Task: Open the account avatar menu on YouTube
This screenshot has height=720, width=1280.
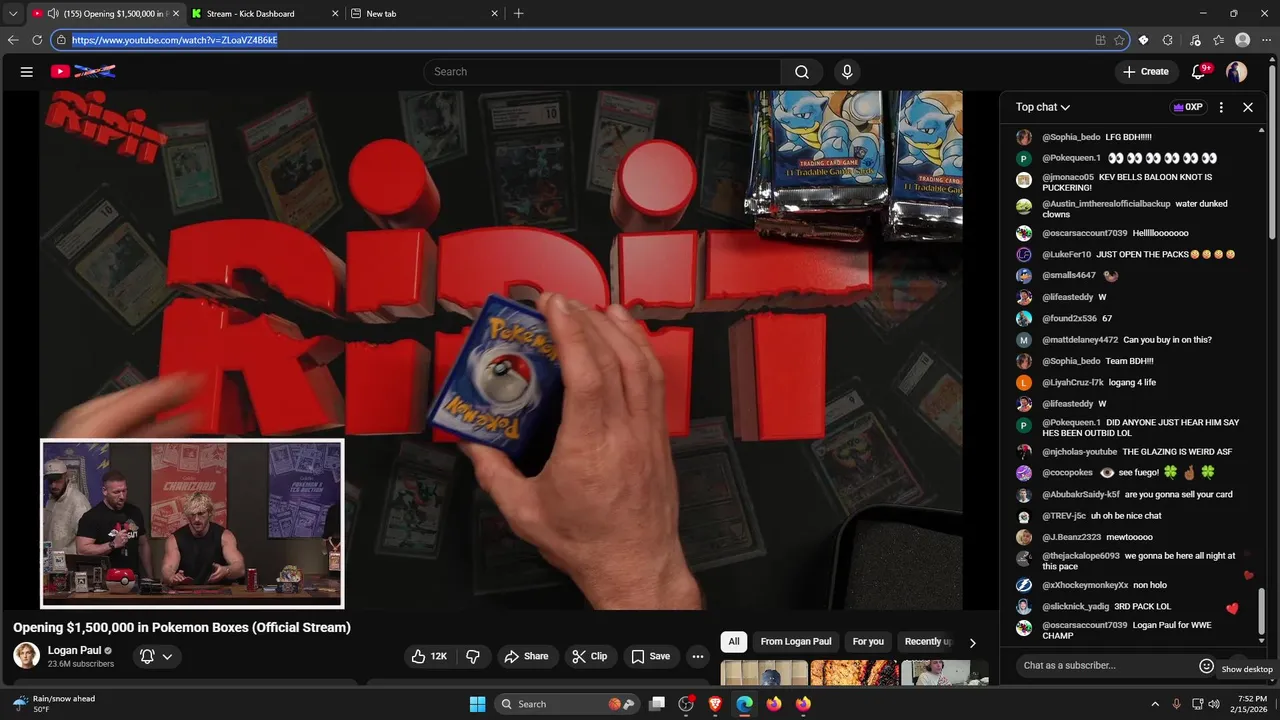Action: pos(1237,71)
